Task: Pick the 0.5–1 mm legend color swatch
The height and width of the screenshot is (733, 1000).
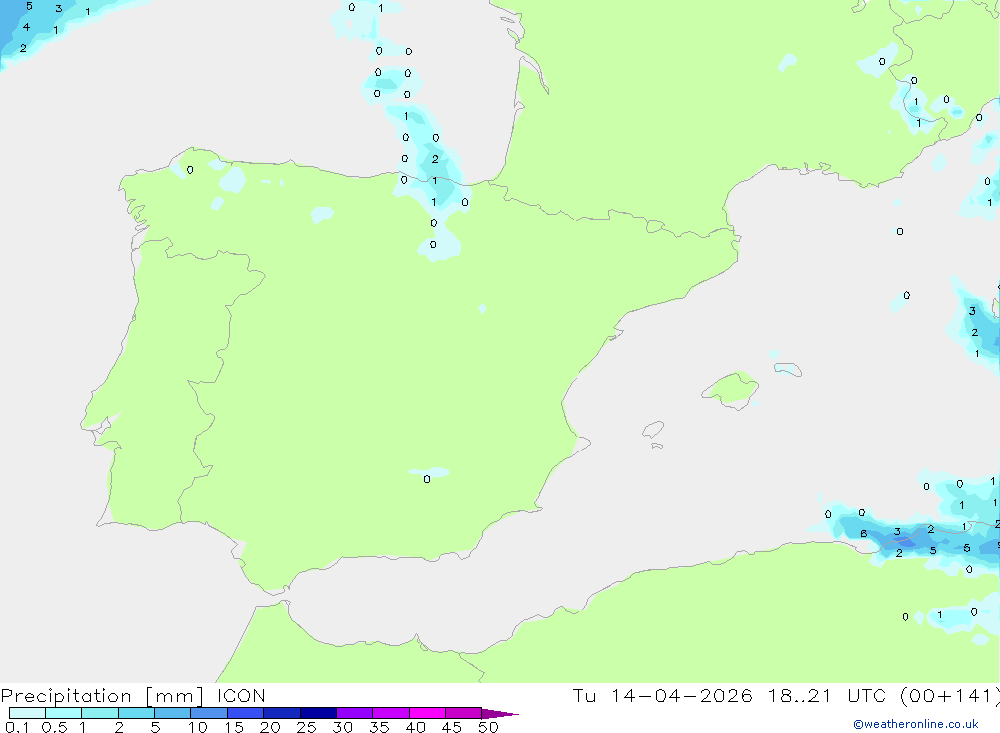Action: tap(64, 713)
